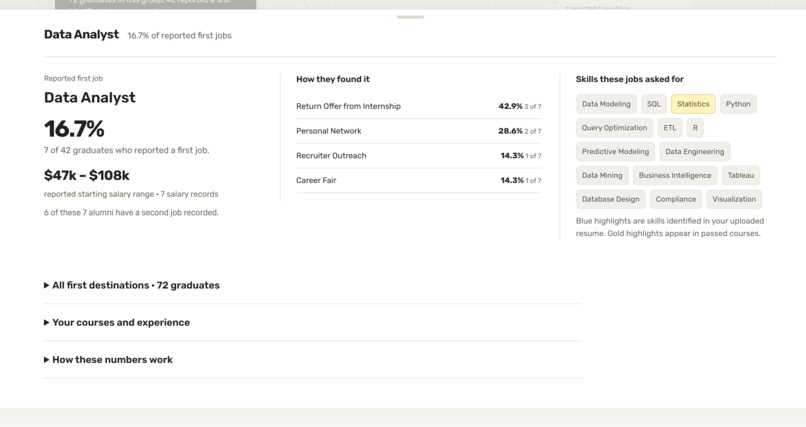This screenshot has height=427, width=806.
Task: Click the 42.9% 3 of 7 value
Action: tap(520, 106)
